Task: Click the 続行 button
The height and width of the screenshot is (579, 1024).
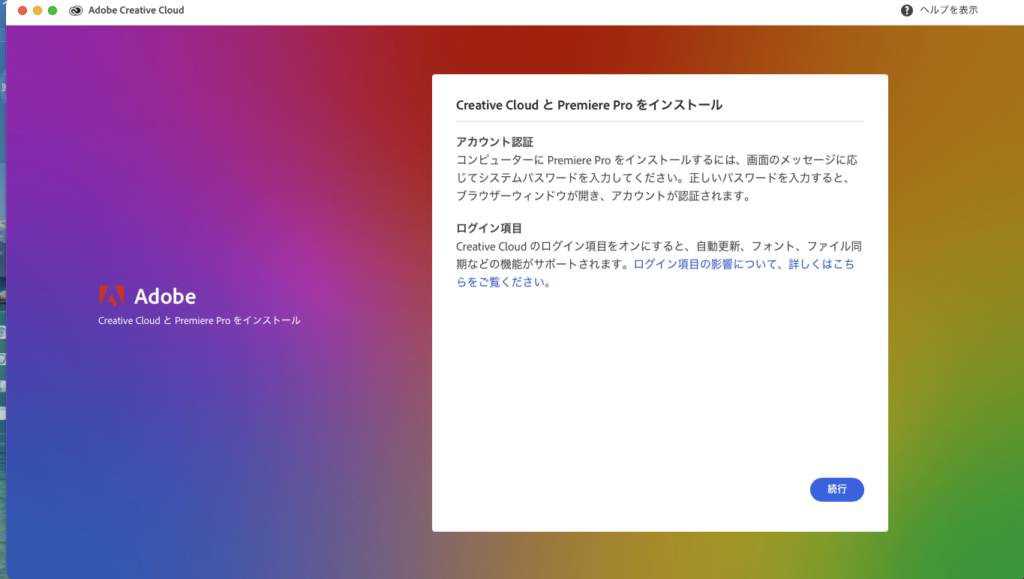Action: coord(837,490)
